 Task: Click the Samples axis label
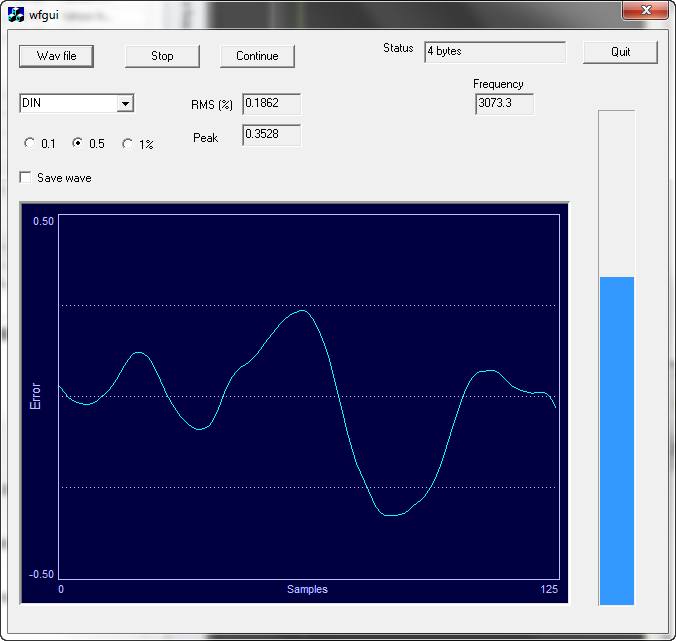[x=307, y=589]
